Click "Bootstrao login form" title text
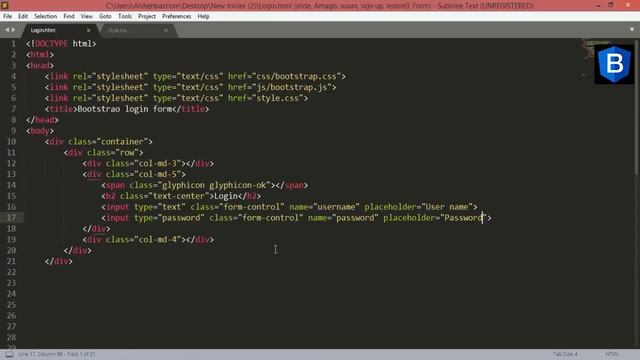Screen dimensions: 640x360 124,109
